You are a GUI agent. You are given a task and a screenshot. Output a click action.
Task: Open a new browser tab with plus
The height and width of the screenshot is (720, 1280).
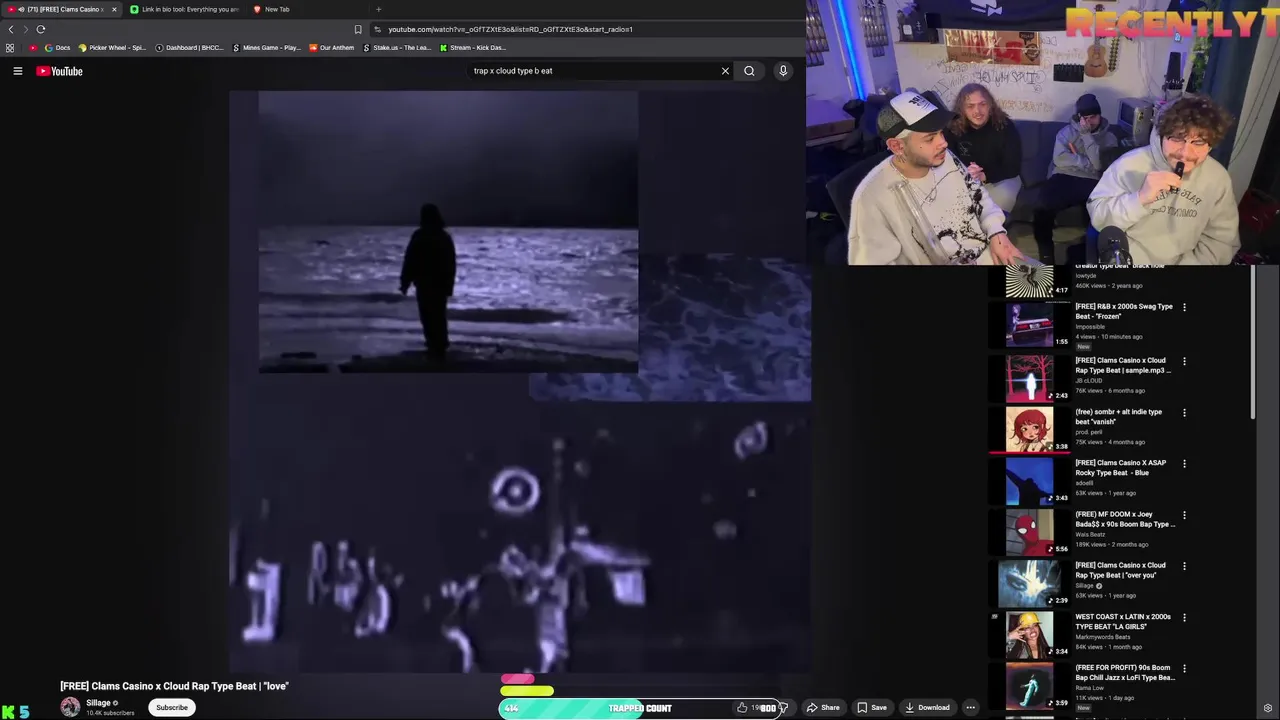coord(378,9)
